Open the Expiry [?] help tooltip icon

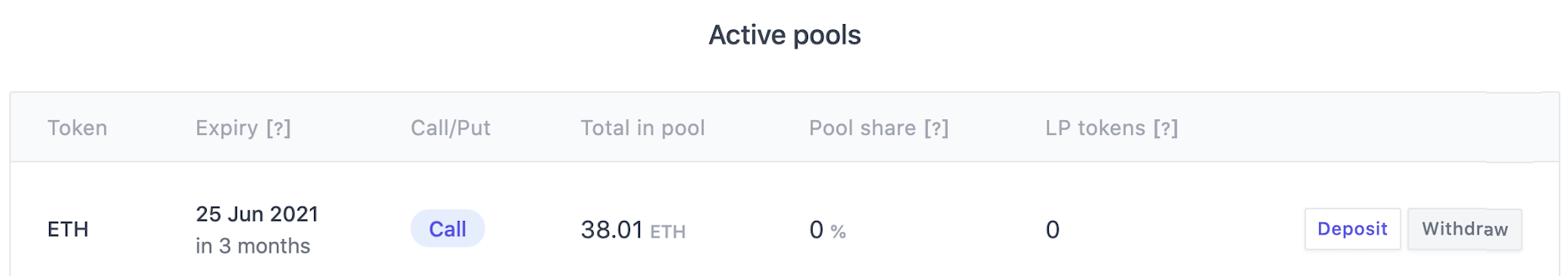[x=278, y=128]
